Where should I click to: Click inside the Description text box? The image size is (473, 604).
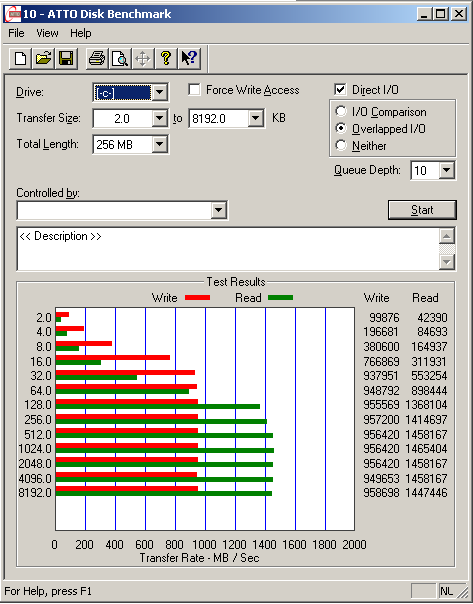tap(228, 249)
